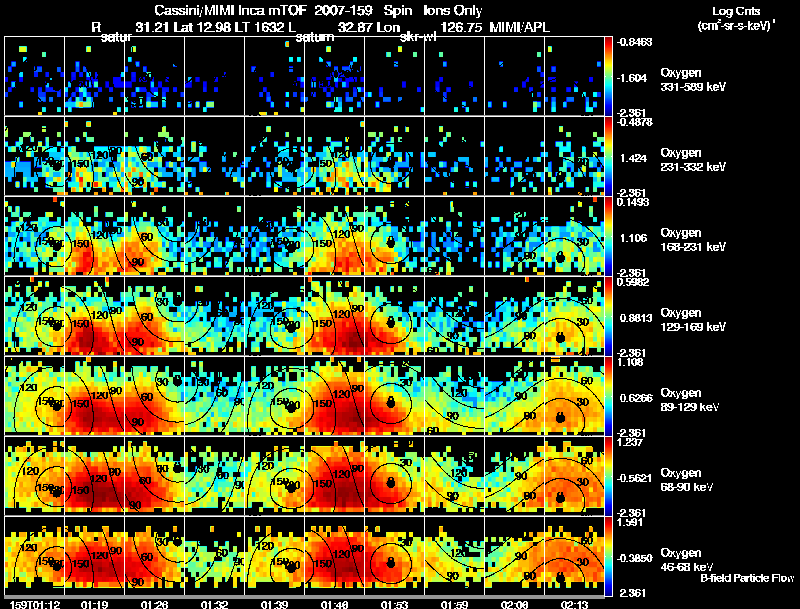Click the color bar beside Oxygen 68-90 keV

pos(608,476)
